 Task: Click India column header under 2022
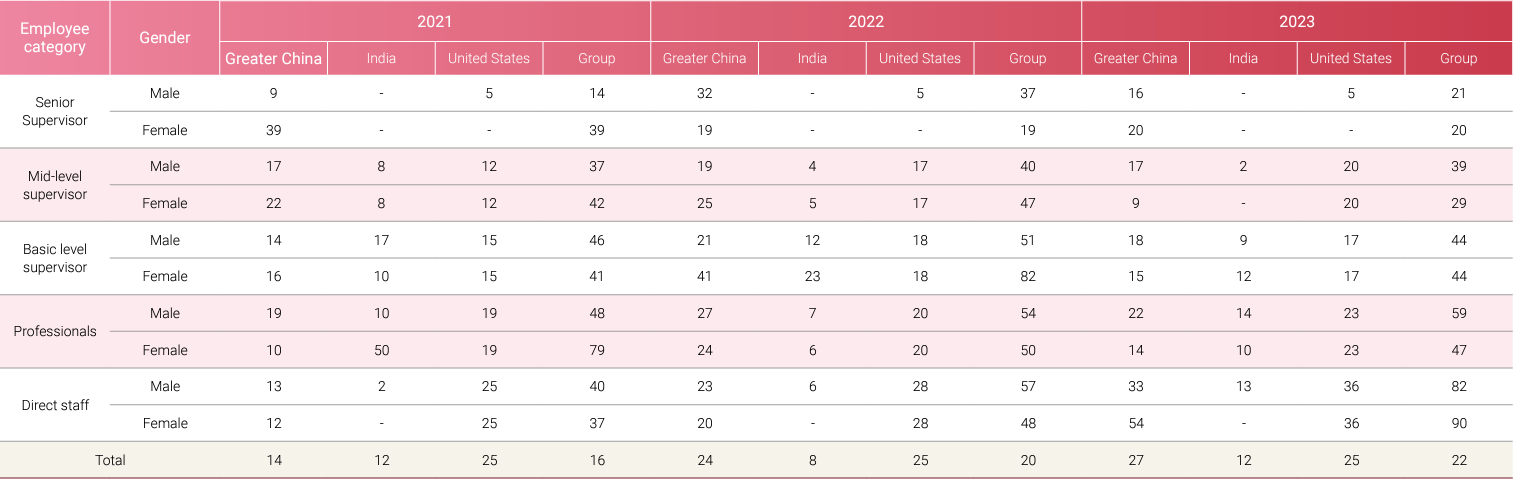pos(812,58)
